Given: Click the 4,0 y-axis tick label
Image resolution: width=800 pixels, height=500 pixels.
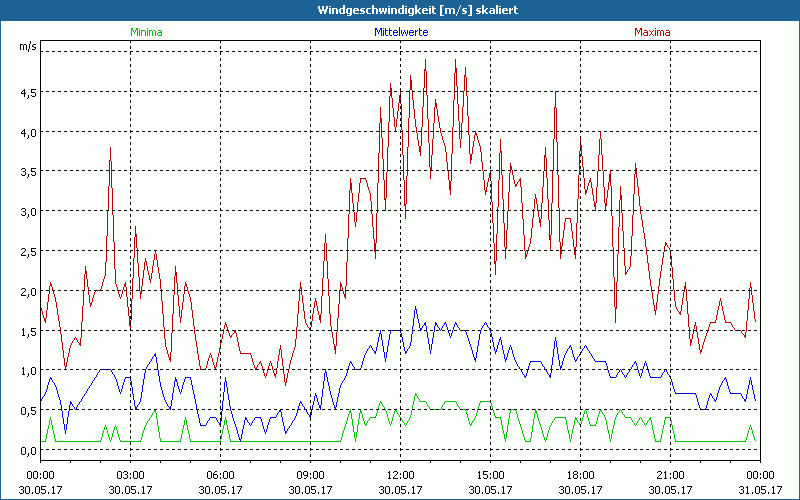Looking at the screenshot, I should 28,132.
